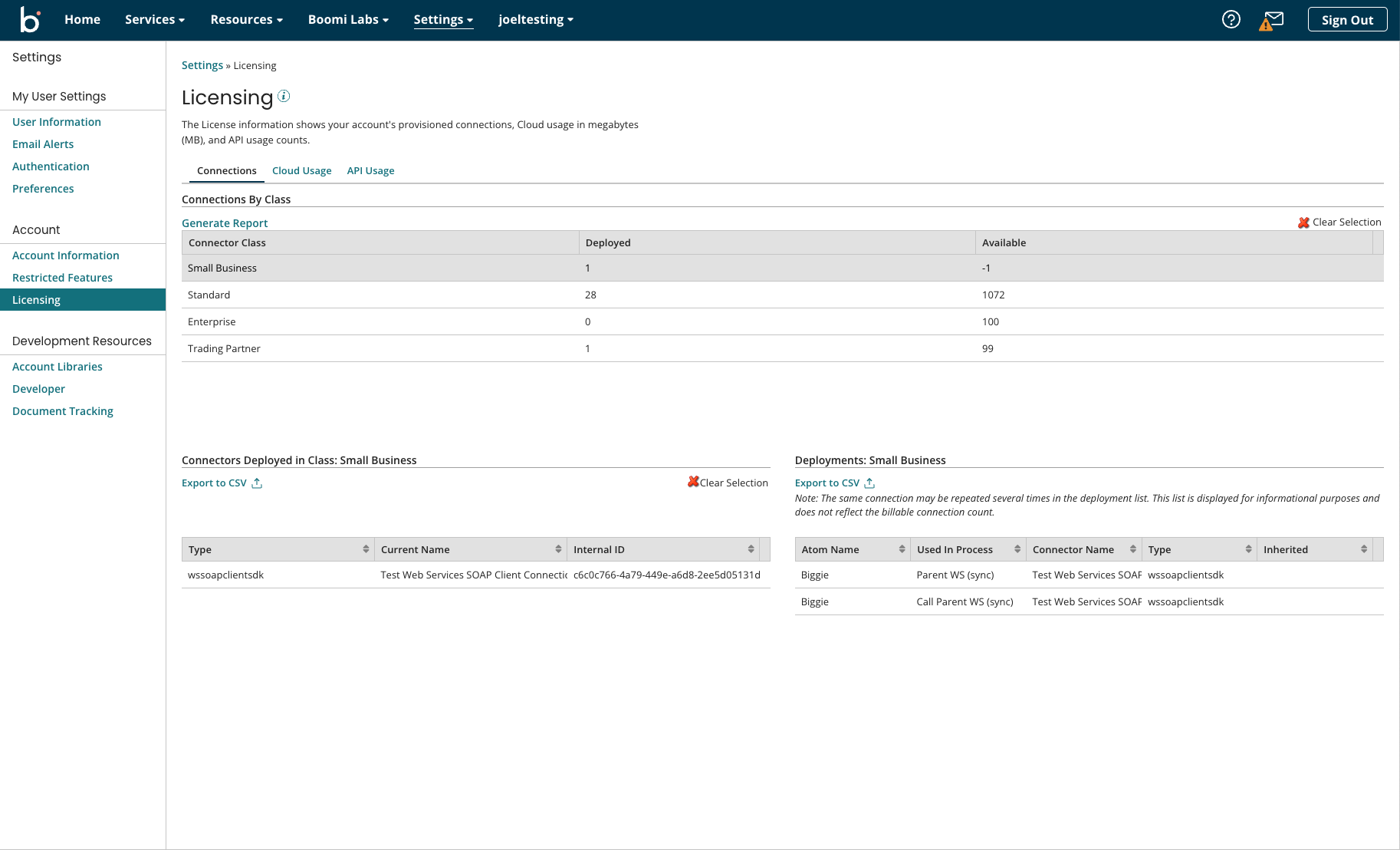Open Restricted Features in sidebar
This screenshot has width=1400, height=850.
[62, 278]
